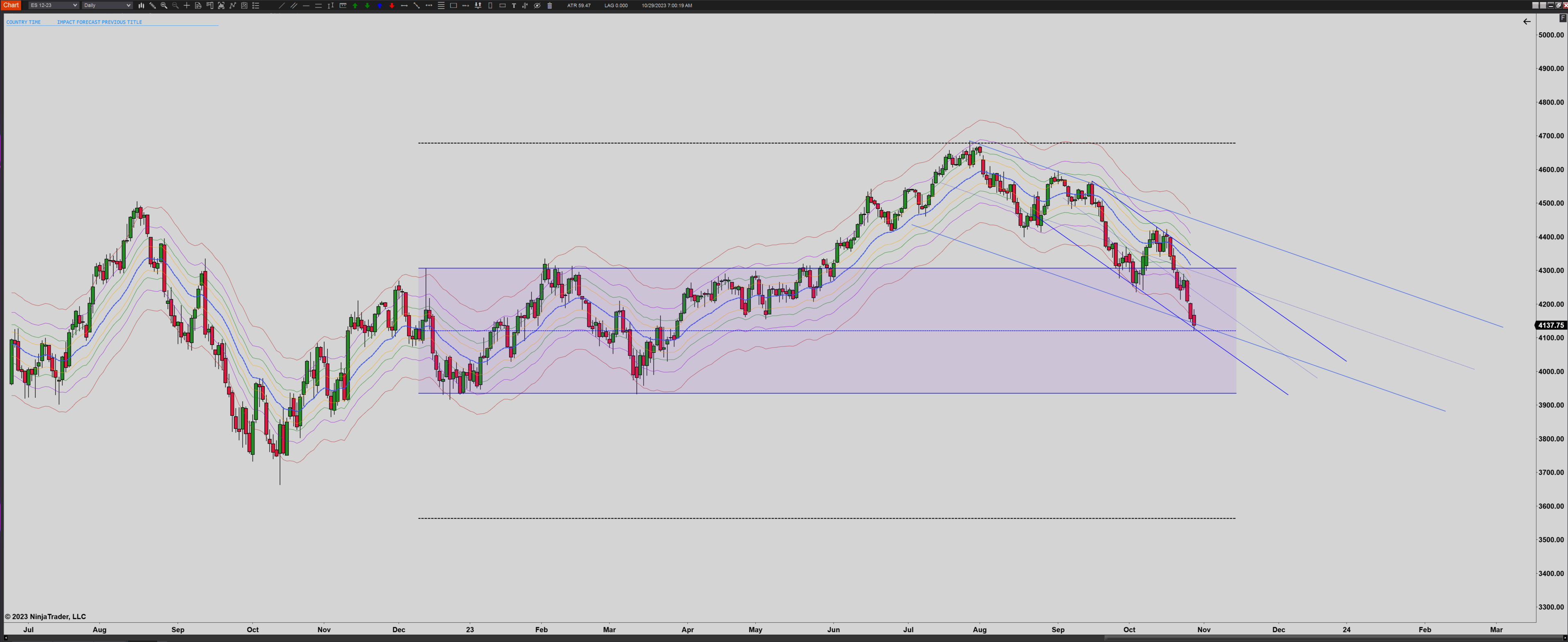Click the trash delete drawings icon
The width and height of the screenshot is (1568, 642).
[x=550, y=5]
